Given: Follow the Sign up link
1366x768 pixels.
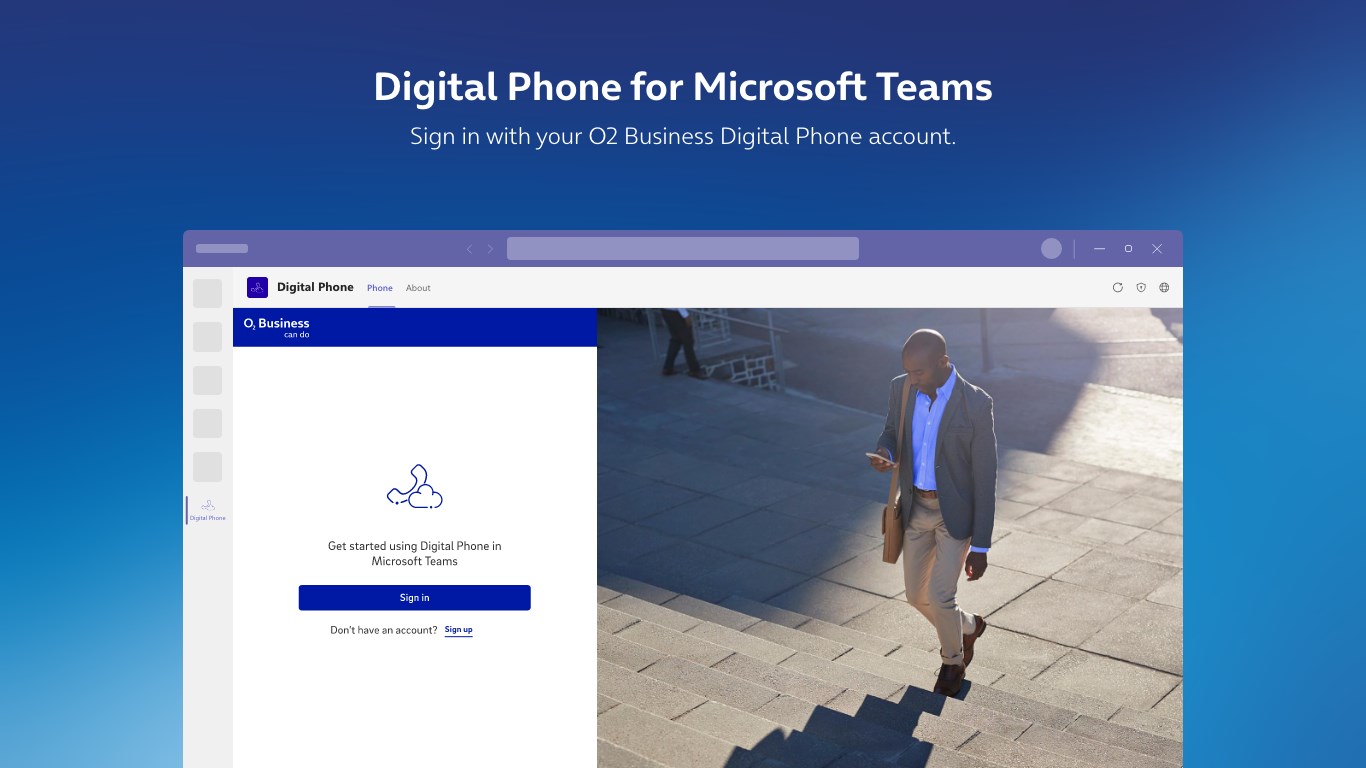Looking at the screenshot, I should point(459,630).
